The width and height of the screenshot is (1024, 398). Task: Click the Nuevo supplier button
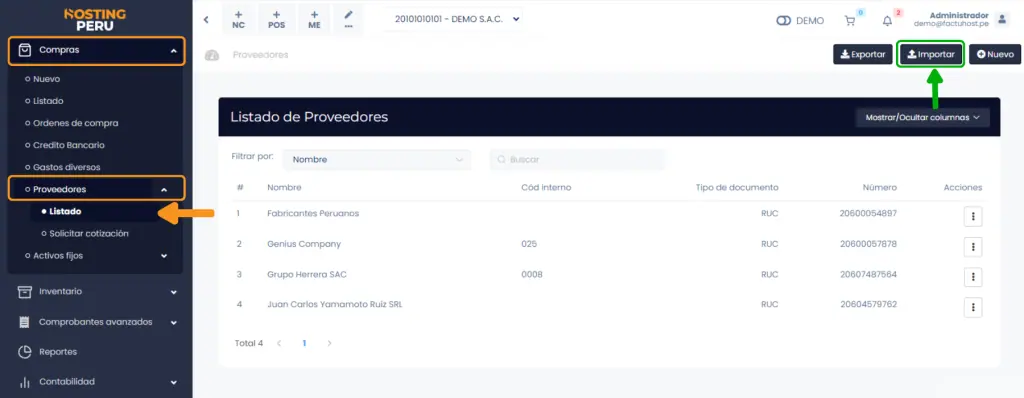click(995, 54)
